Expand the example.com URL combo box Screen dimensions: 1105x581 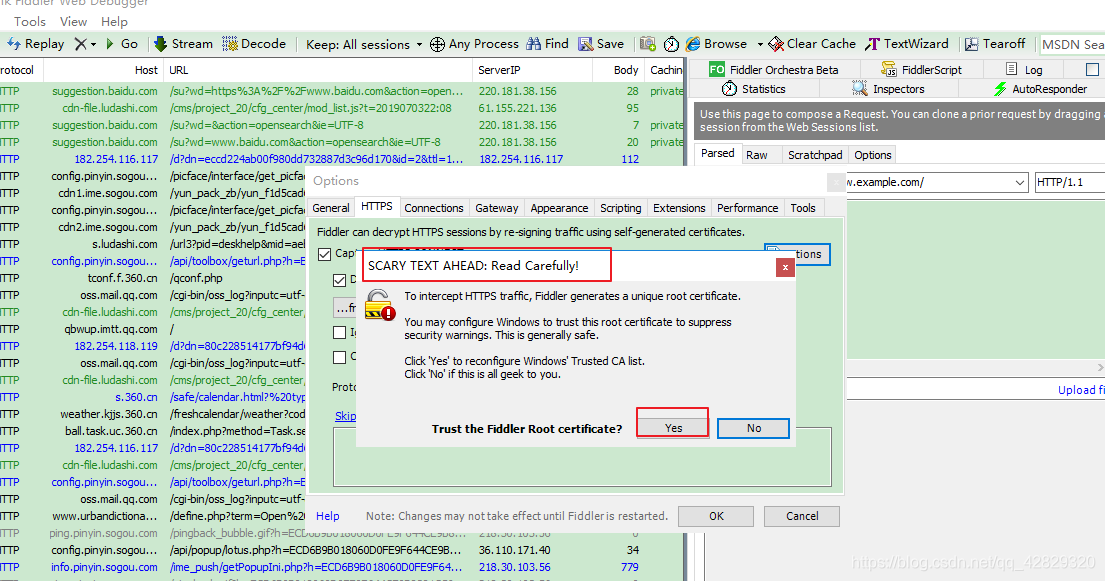[1019, 183]
